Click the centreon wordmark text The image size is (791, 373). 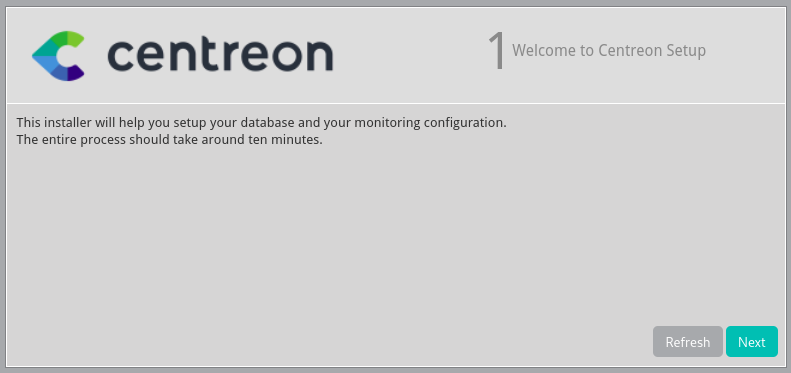(x=220, y=54)
